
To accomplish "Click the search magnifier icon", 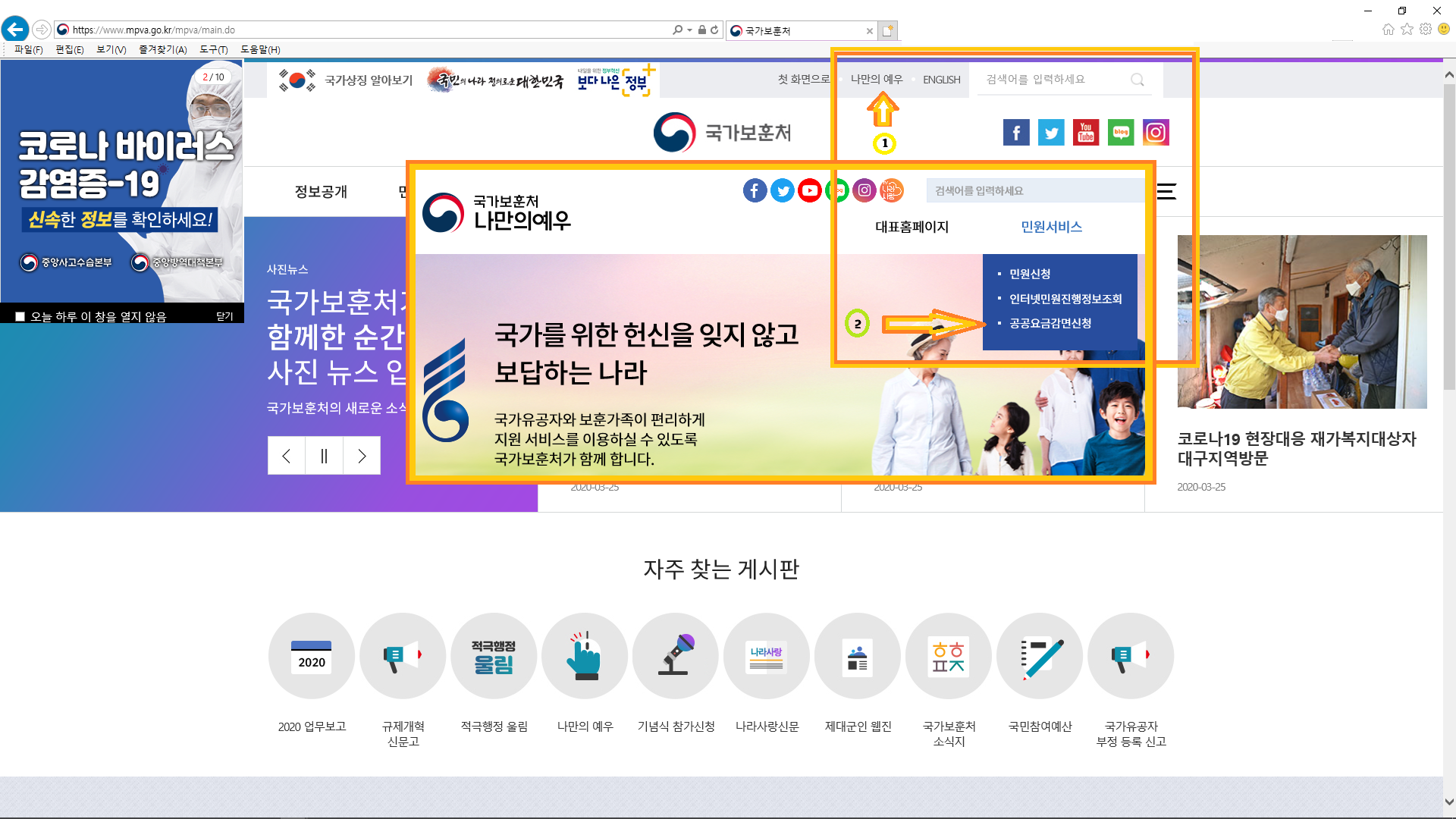I will coord(1137,80).
